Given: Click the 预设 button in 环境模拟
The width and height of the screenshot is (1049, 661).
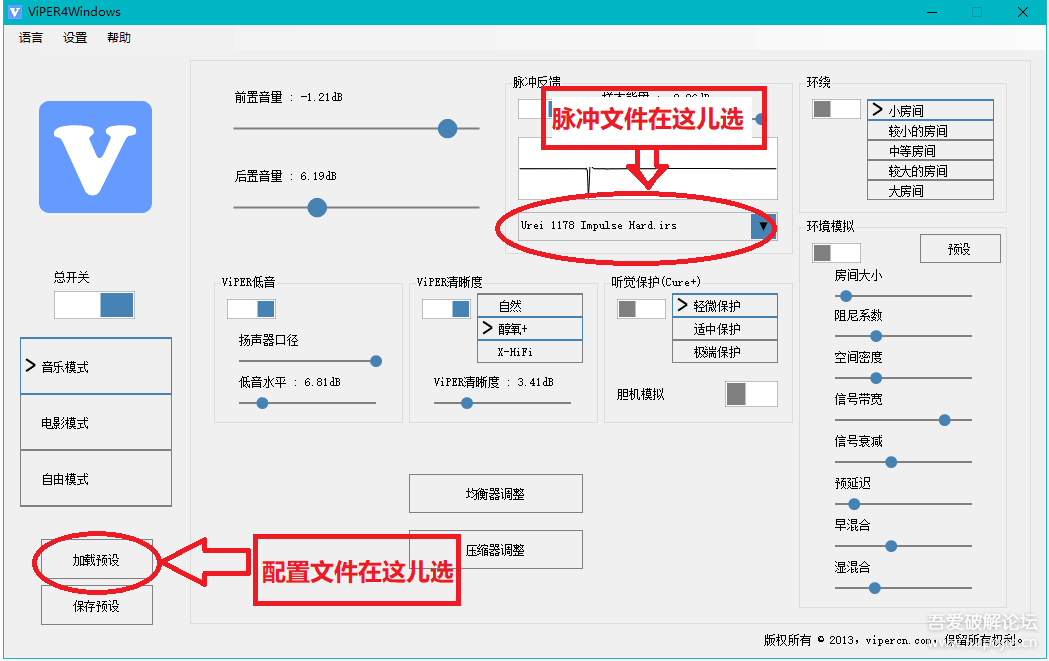Looking at the screenshot, I should pyautogui.click(x=960, y=249).
